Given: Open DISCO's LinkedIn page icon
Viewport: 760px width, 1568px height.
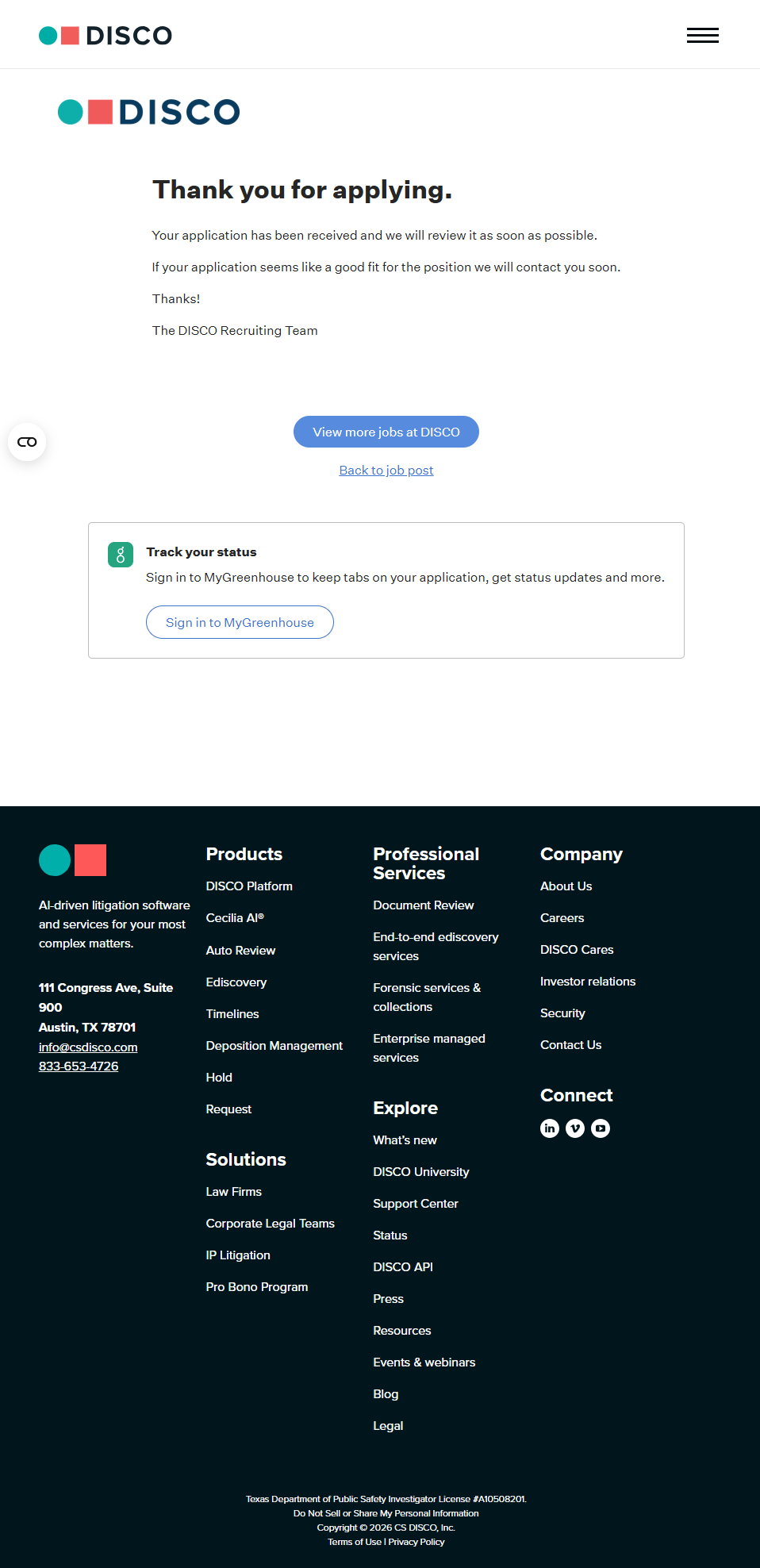Looking at the screenshot, I should pyautogui.click(x=550, y=1128).
